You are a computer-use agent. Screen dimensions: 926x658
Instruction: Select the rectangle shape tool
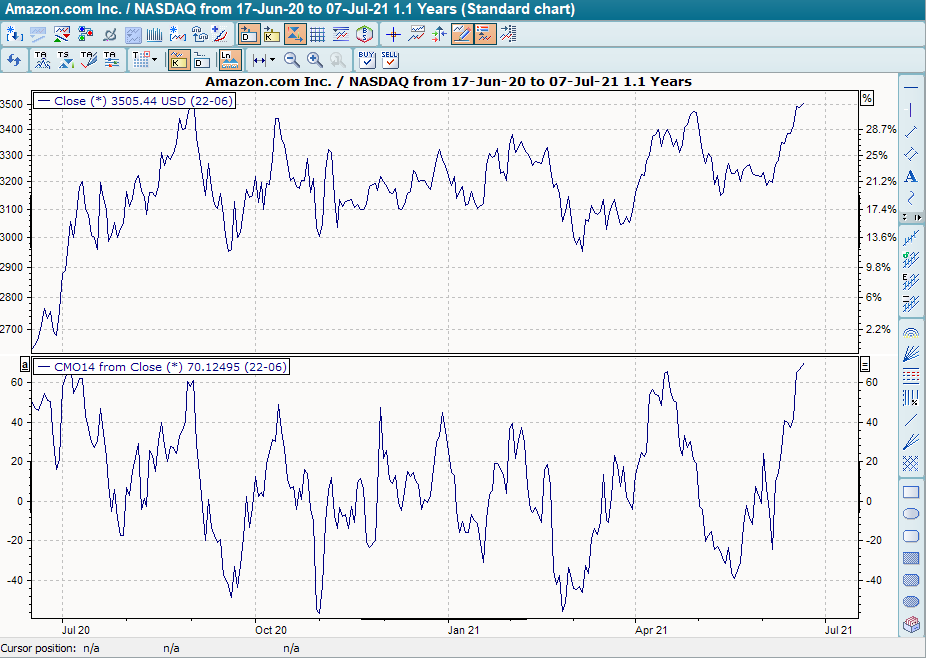coord(911,492)
